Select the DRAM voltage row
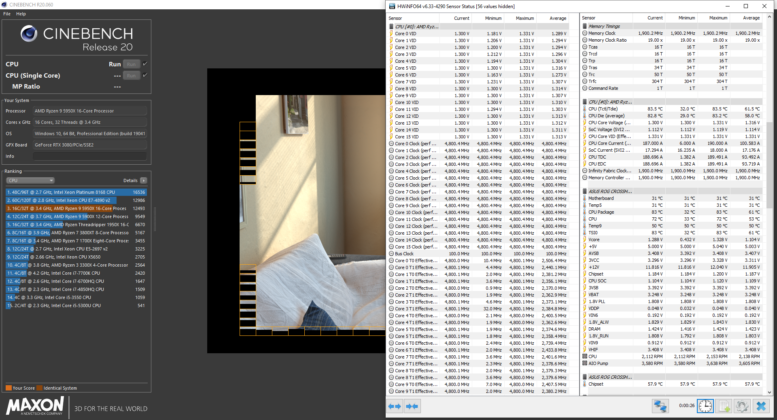The width and height of the screenshot is (777, 420). pyautogui.click(x=672, y=329)
